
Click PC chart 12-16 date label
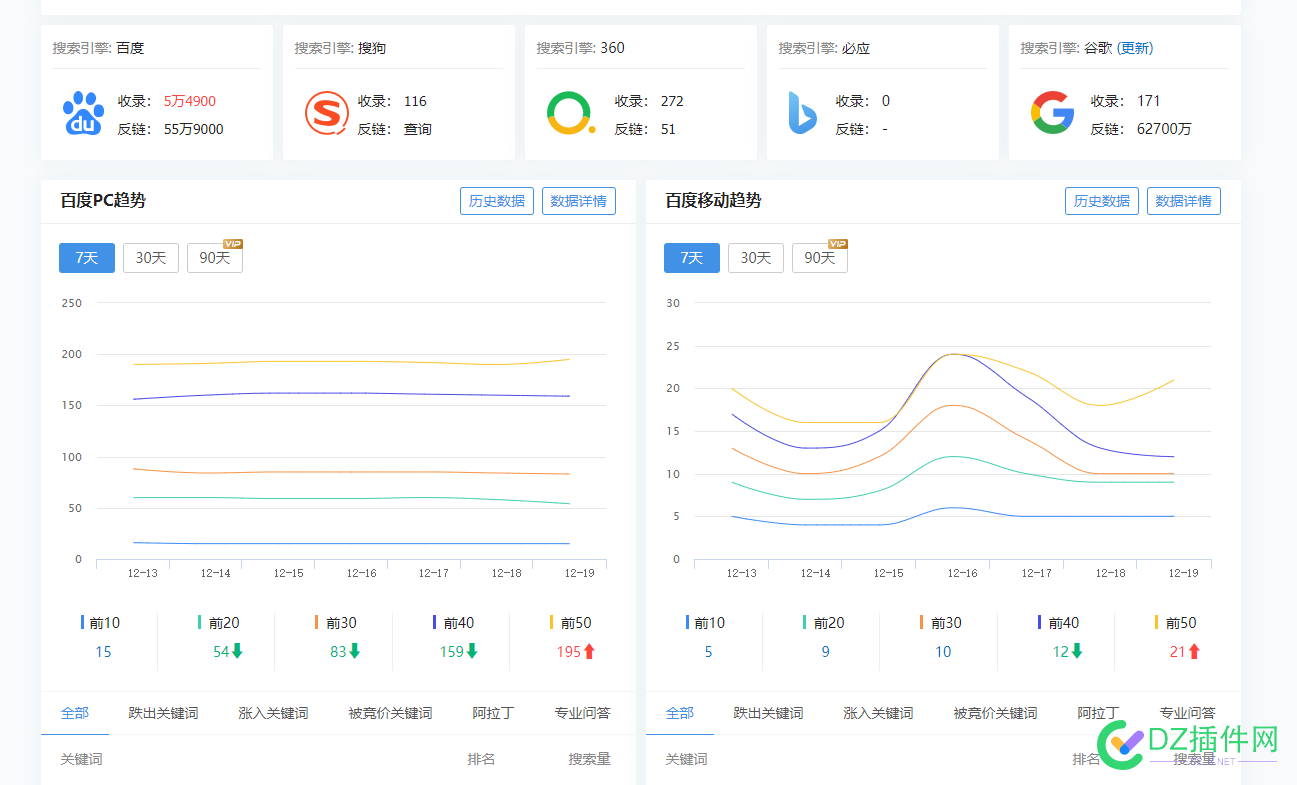point(361,573)
